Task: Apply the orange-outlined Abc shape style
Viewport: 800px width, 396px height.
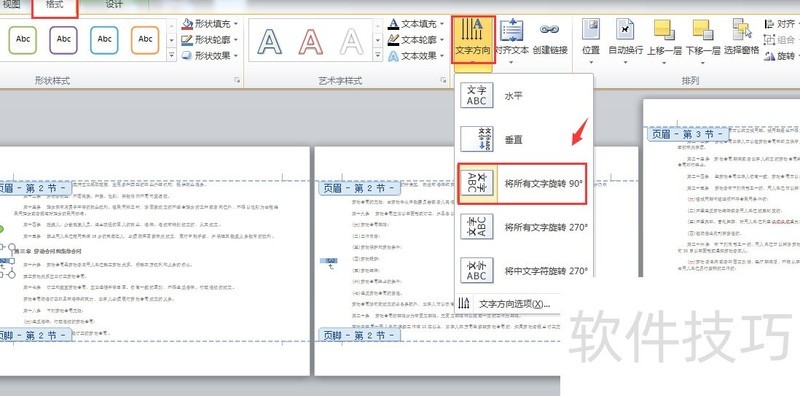Action: tap(145, 40)
